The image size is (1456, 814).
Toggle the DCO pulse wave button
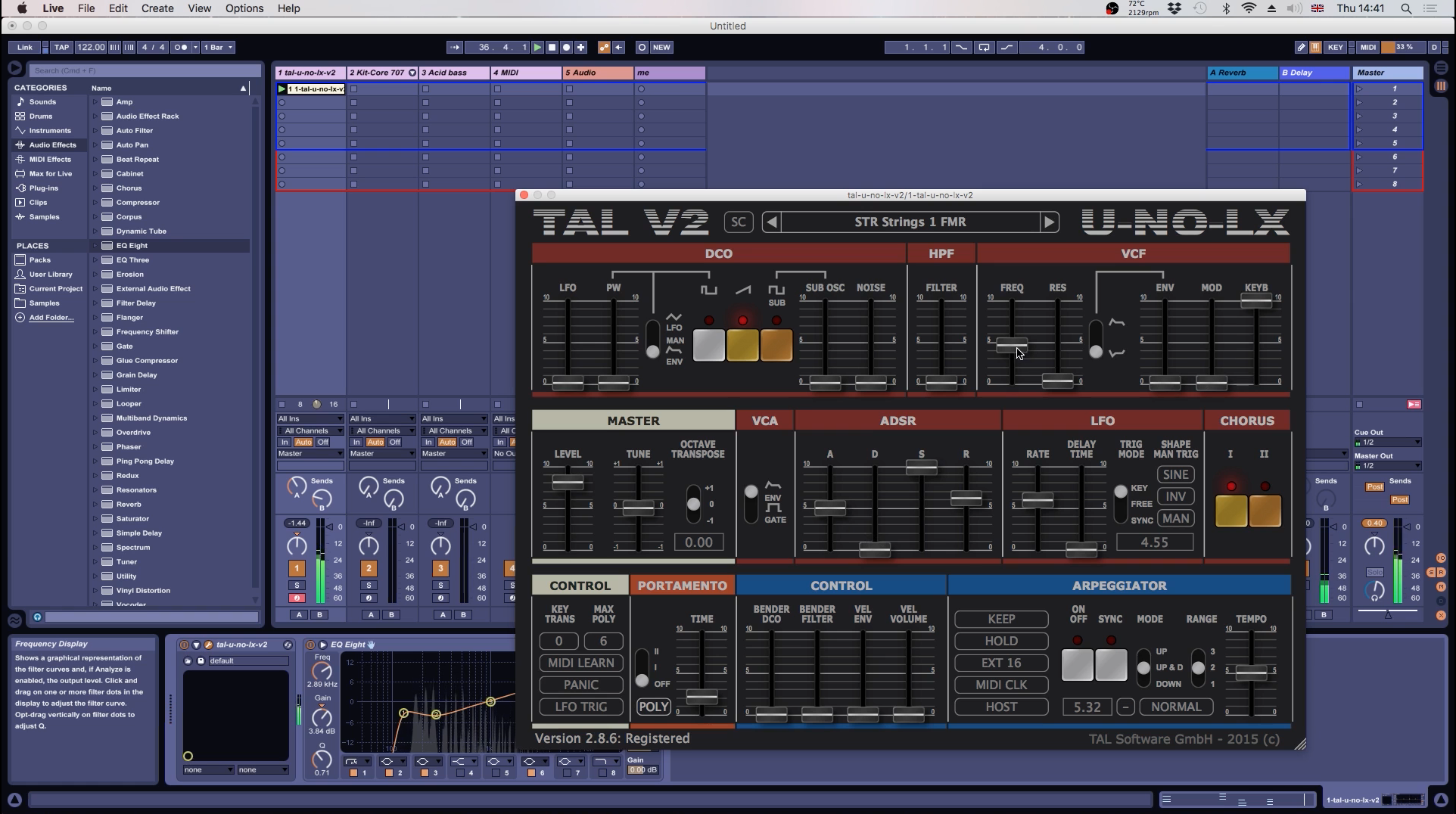(708, 345)
